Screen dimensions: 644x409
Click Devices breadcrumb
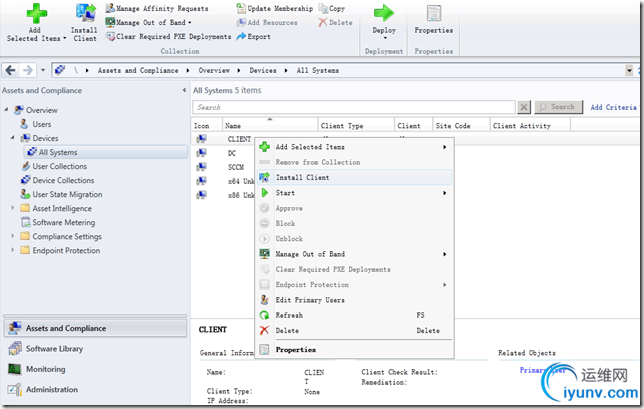(x=263, y=70)
